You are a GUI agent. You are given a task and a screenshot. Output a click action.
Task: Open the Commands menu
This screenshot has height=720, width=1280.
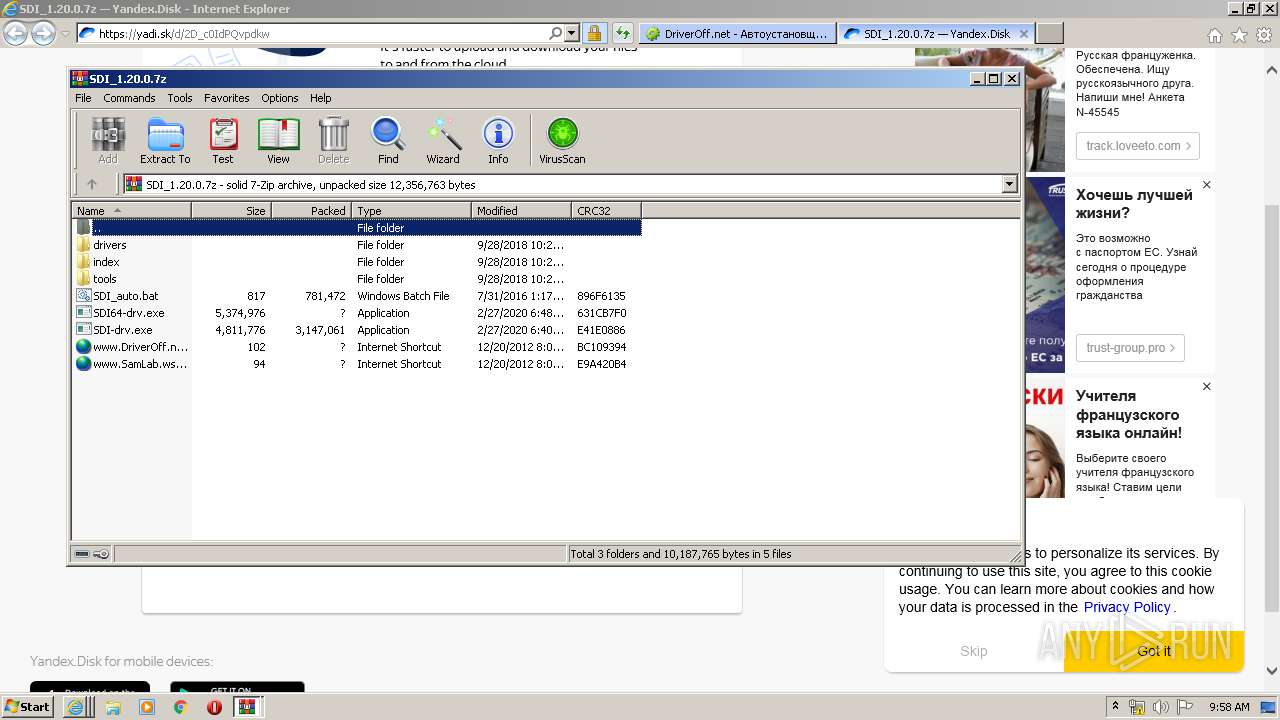point(129,98)
